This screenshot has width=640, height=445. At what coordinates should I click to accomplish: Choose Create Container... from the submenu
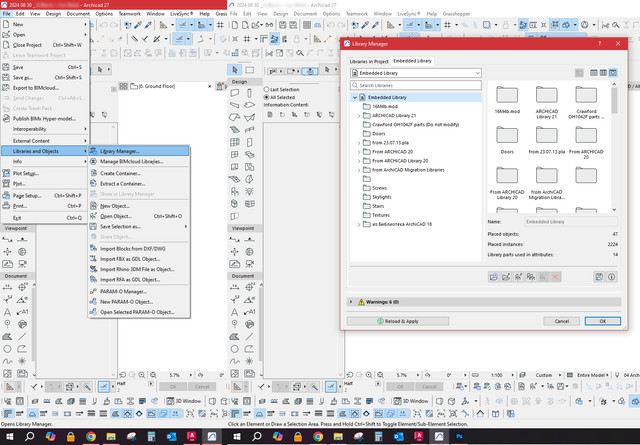pyautogui.click(x=139, y=174)
